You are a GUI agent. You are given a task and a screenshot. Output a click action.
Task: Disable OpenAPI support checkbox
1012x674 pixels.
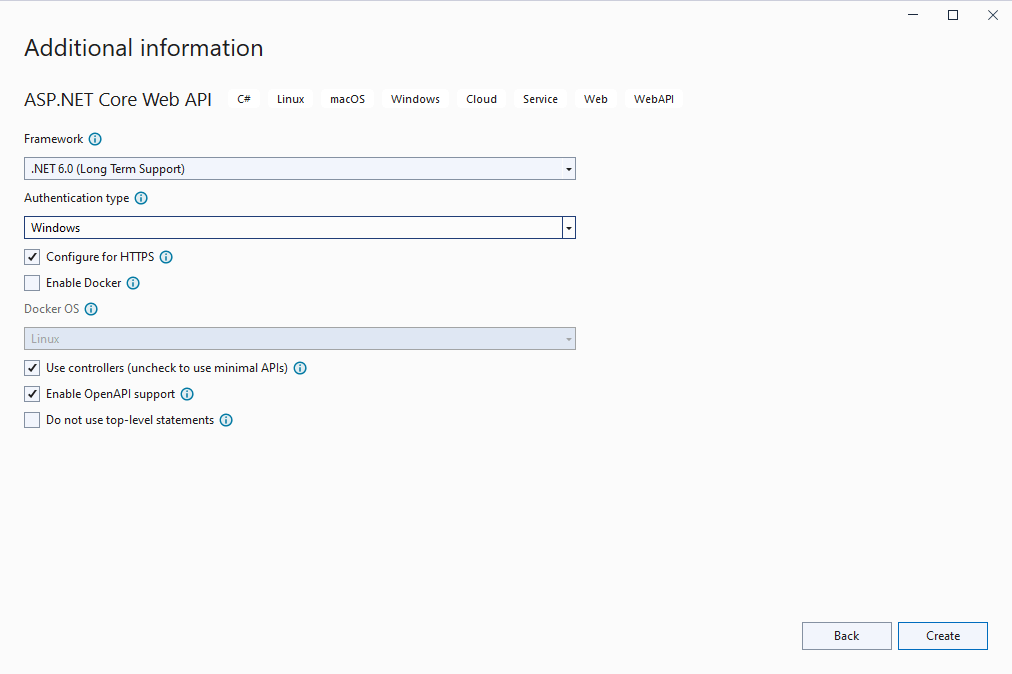coord(33,394)
